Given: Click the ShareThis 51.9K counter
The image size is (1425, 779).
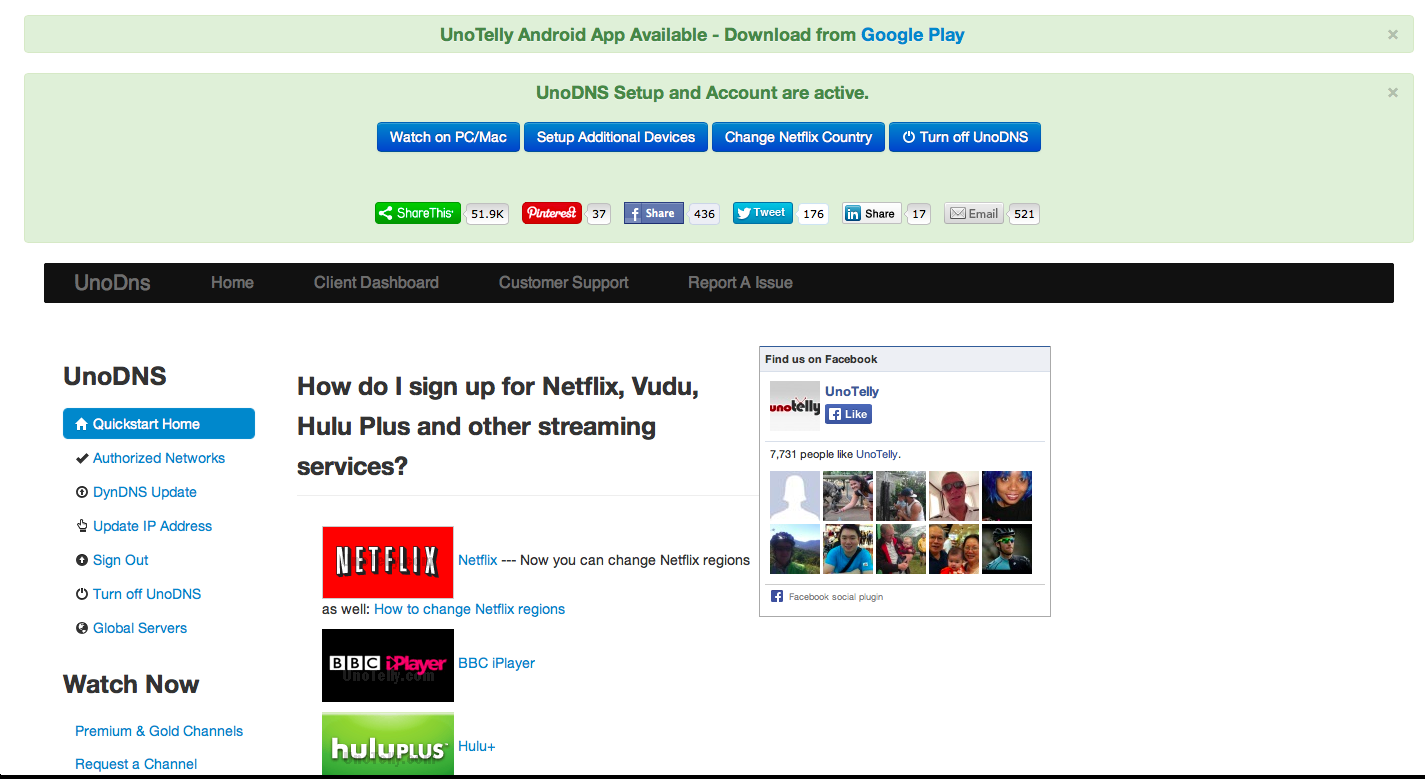Looking at the screenshot, I should click(488, 214).
